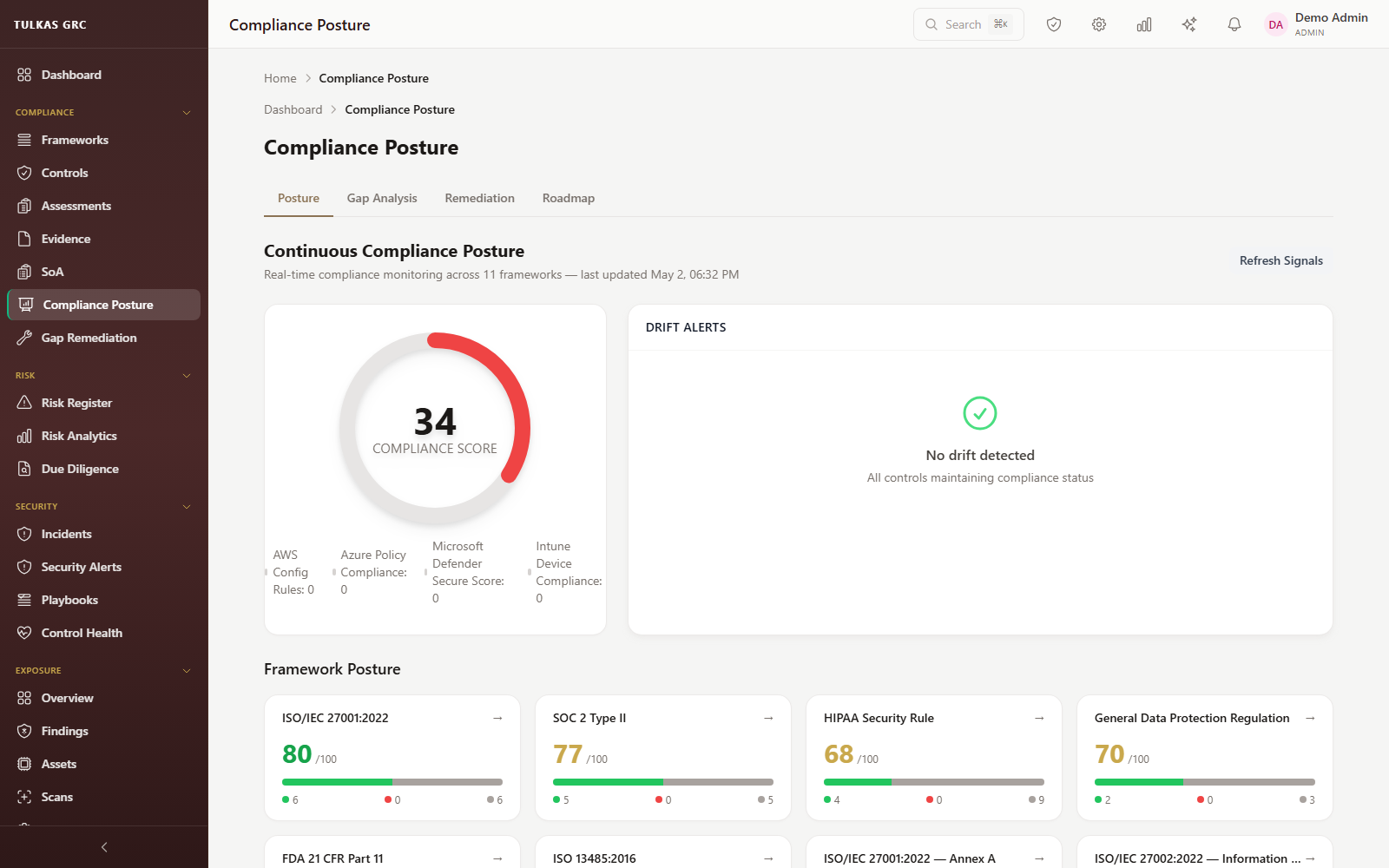
Task: Click Dashboard breadcrumb link
Action: pos(293,109)
